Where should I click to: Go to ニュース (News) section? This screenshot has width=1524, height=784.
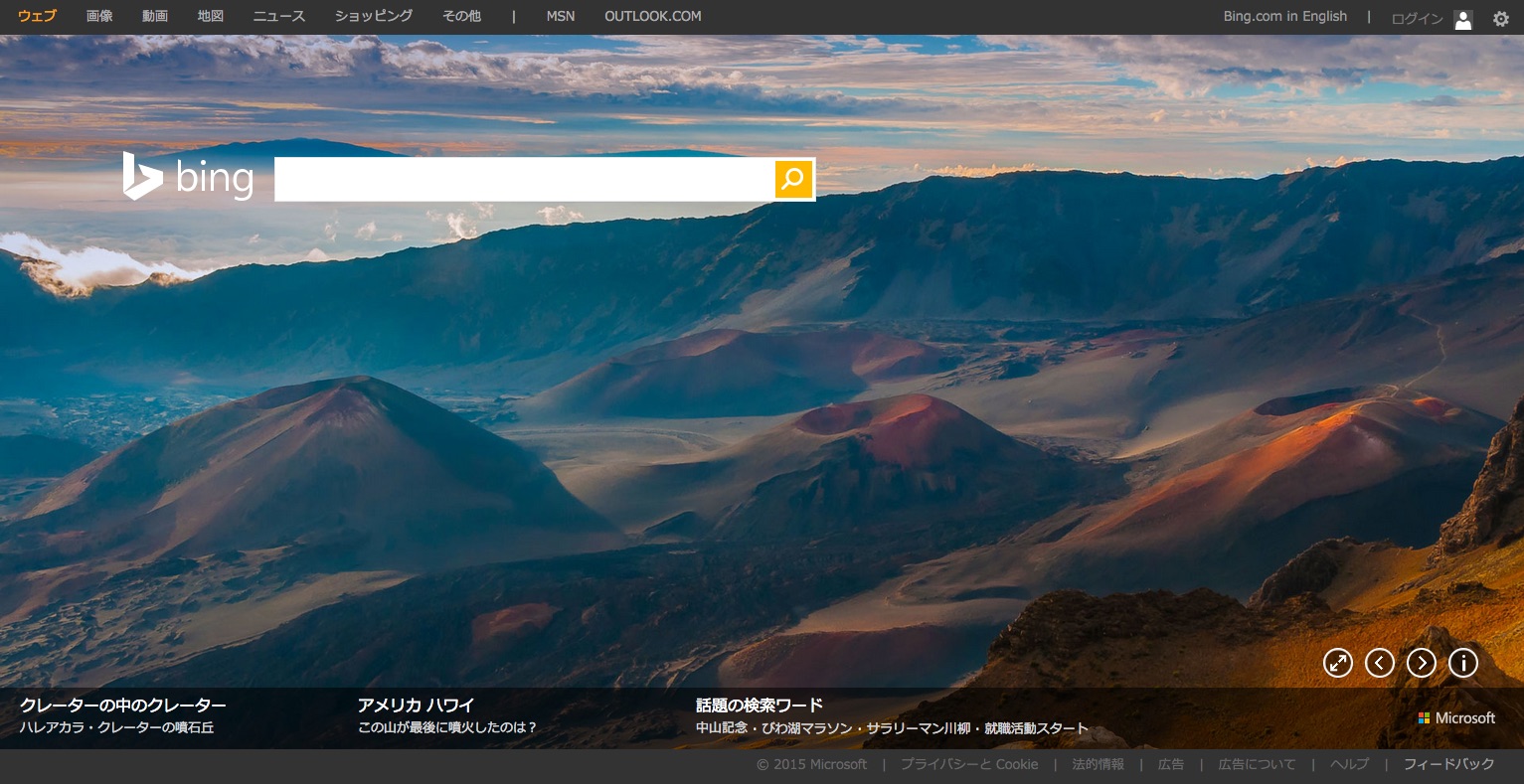pos(279,16)
